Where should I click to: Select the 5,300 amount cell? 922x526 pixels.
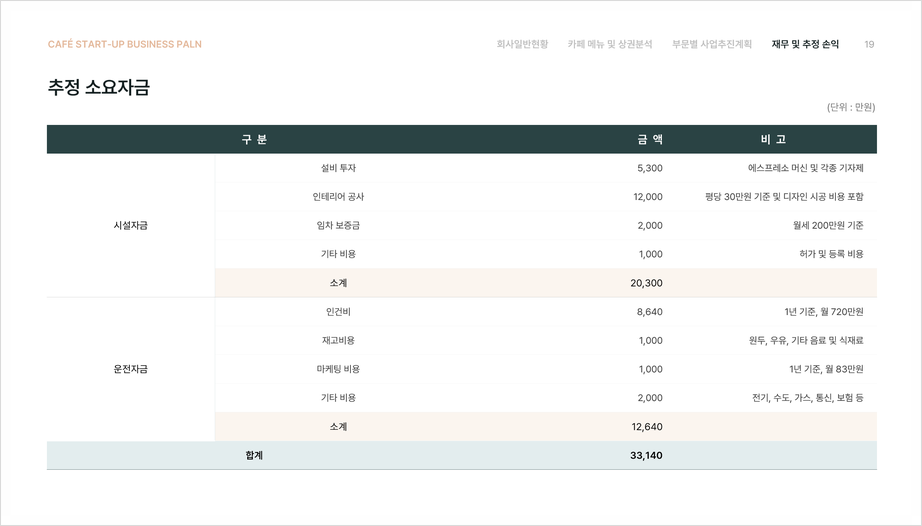(650, 168)
